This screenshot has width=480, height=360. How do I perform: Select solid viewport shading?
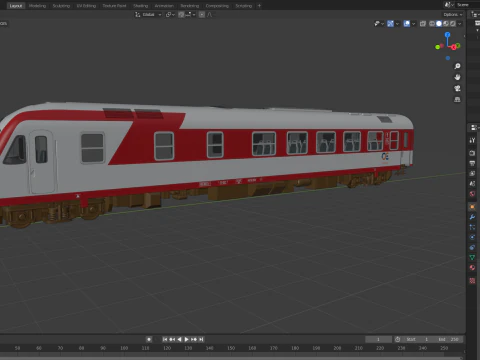[439, 24]
